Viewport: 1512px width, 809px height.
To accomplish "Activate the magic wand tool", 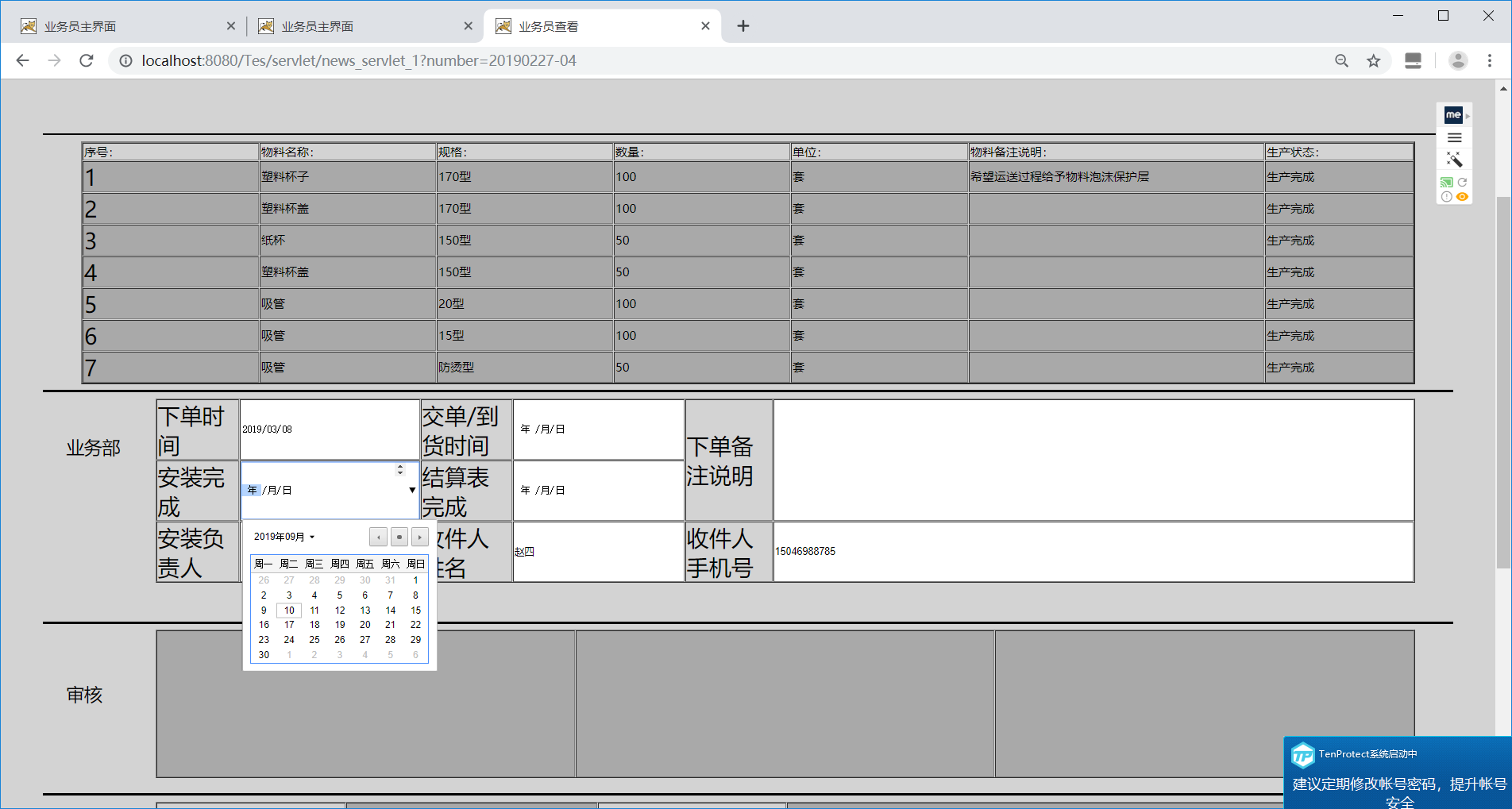I will (x=1454, y=160).
